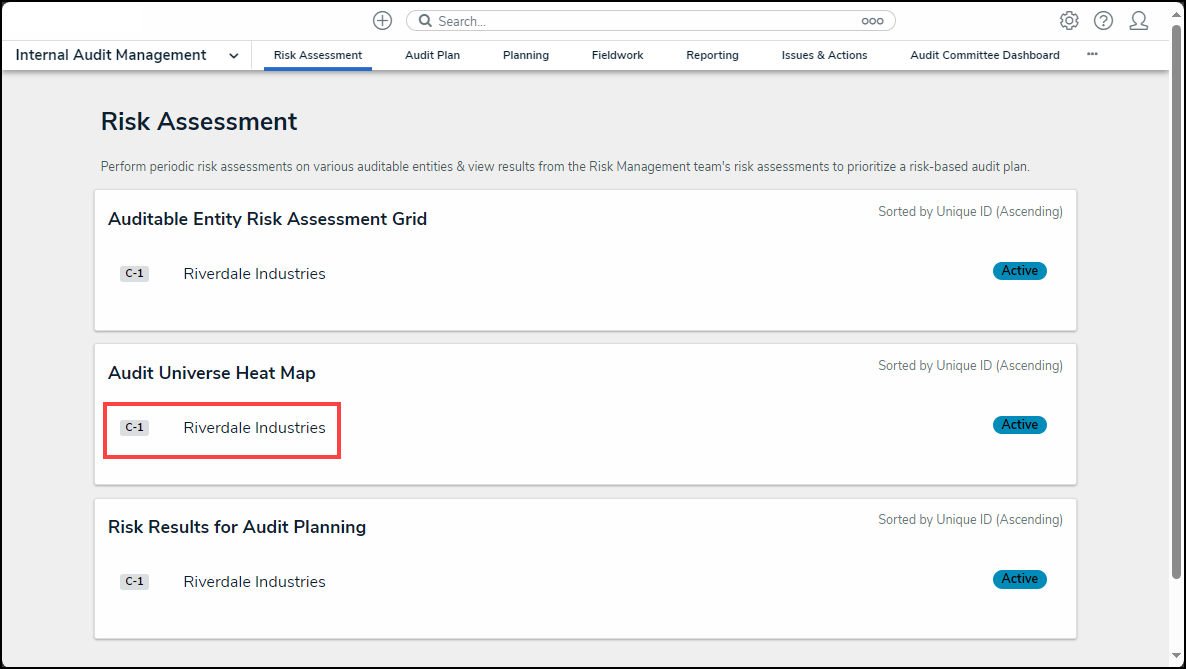Switch to the Audit Plan tab
Screen dimensions: 1186x669
click(432, 55)
